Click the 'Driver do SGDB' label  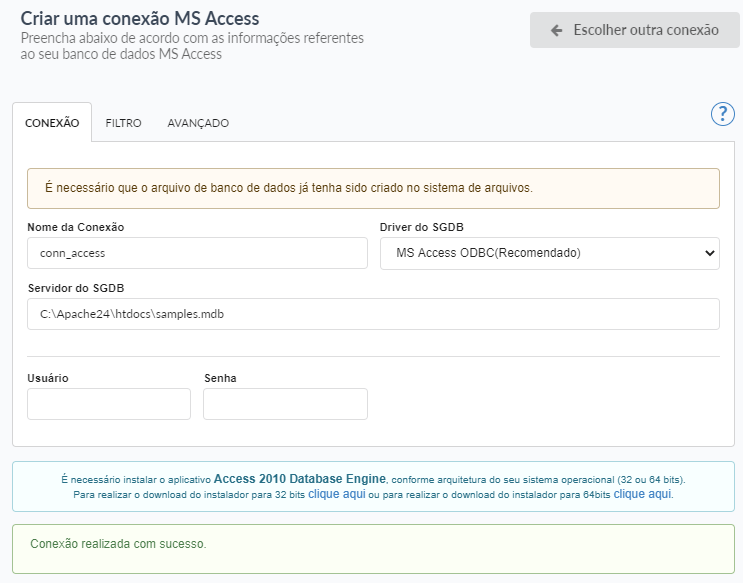point(421,227)
